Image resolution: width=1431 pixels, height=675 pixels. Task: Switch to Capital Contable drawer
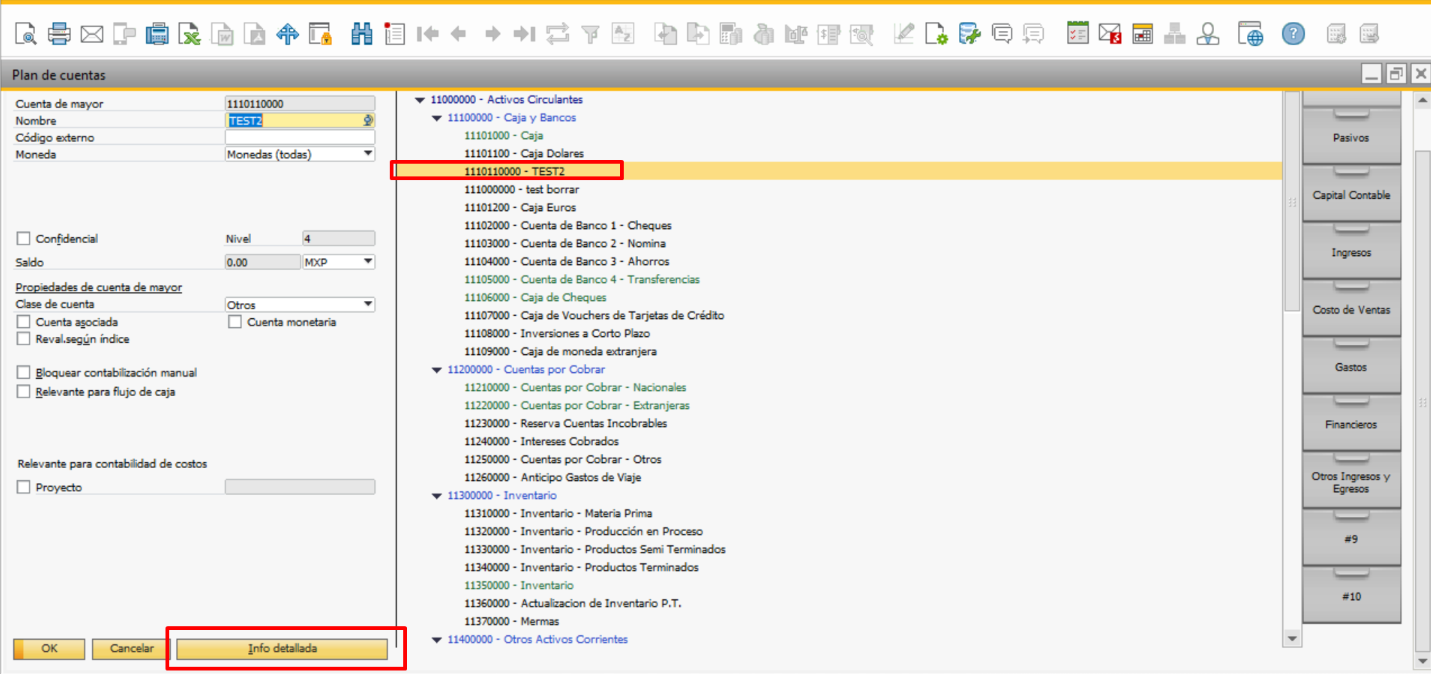click(1351, 194)
